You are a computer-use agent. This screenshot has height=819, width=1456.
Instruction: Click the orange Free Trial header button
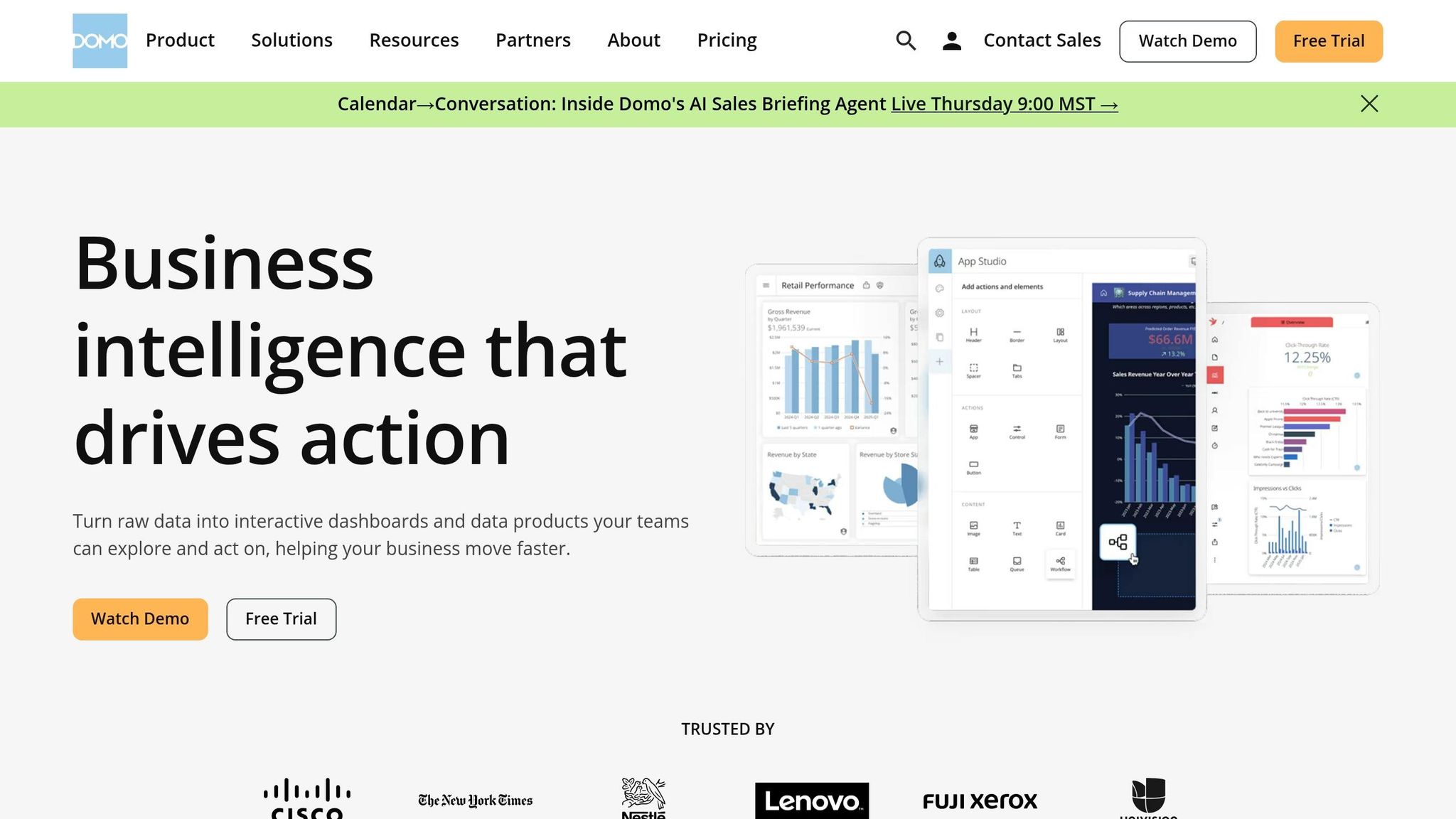tap(1329, 41)
